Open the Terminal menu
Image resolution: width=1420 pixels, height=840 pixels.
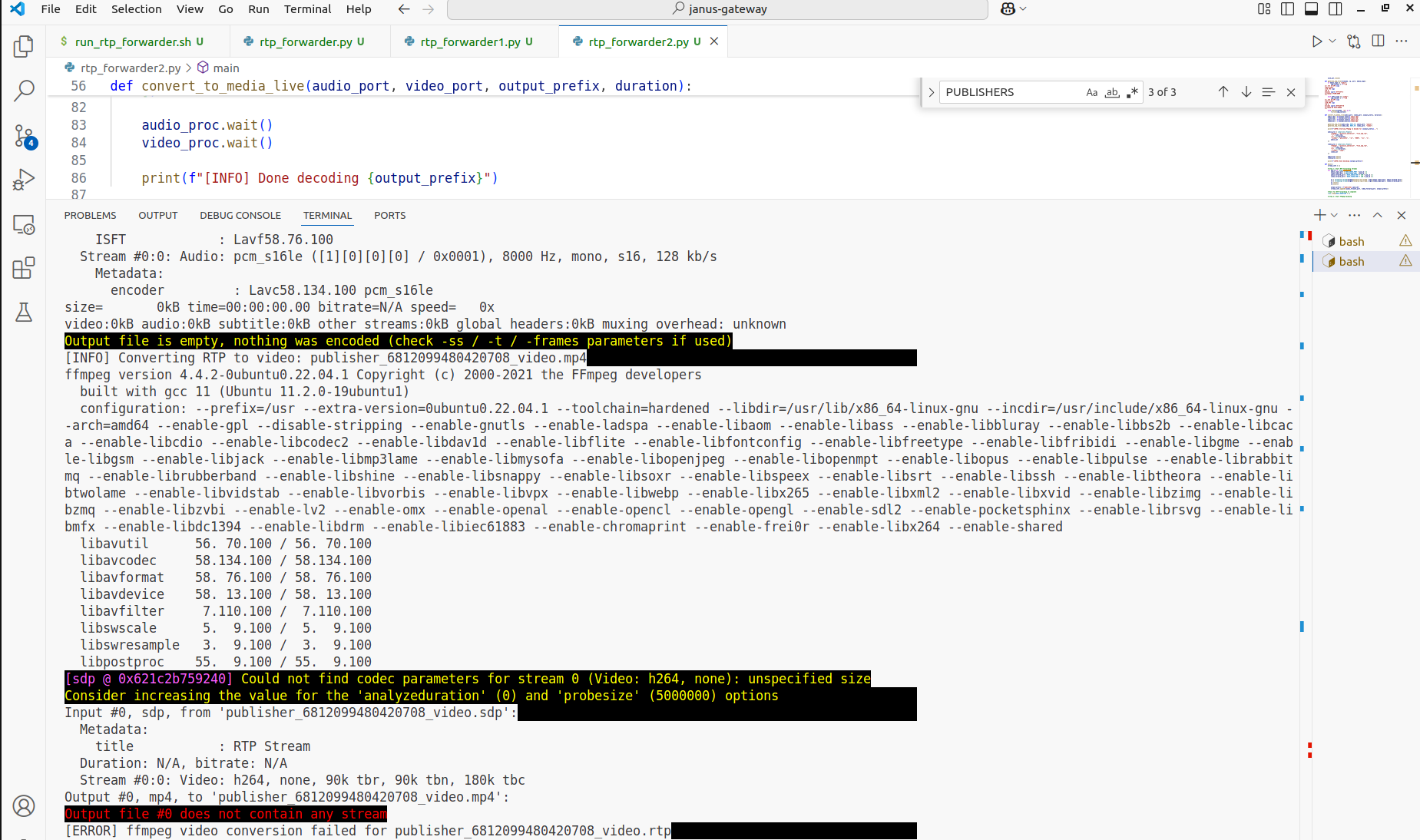click(308, 9)
